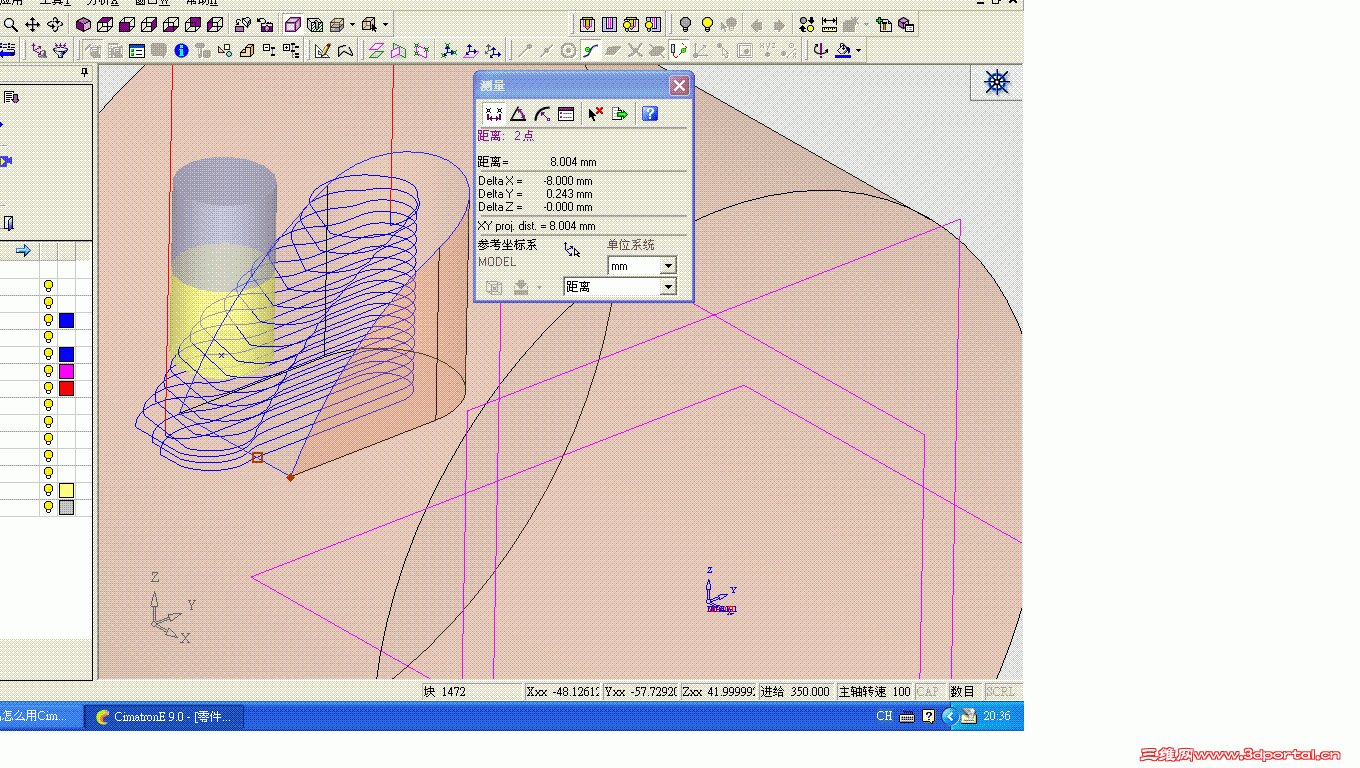Toggle visibility bulb beside the pale yellow swatch
Image resolution: width=1360 pixels, height=768 pixels.
pyautogui.click(x=47, y=490)
